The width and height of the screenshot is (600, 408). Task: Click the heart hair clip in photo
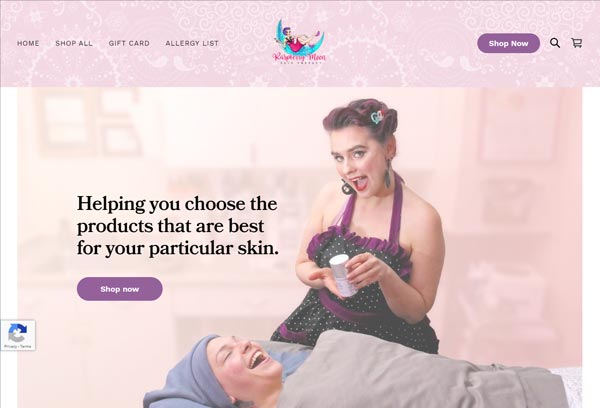pos(377,117)
